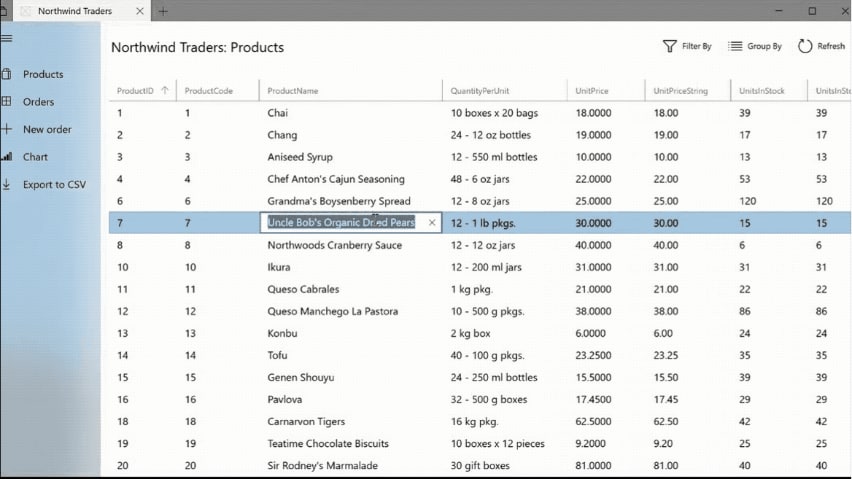The height and width of the screenshot is (479, 852).
Task: Close the Northwind Traders tab
Action: (x=140, y=11)
